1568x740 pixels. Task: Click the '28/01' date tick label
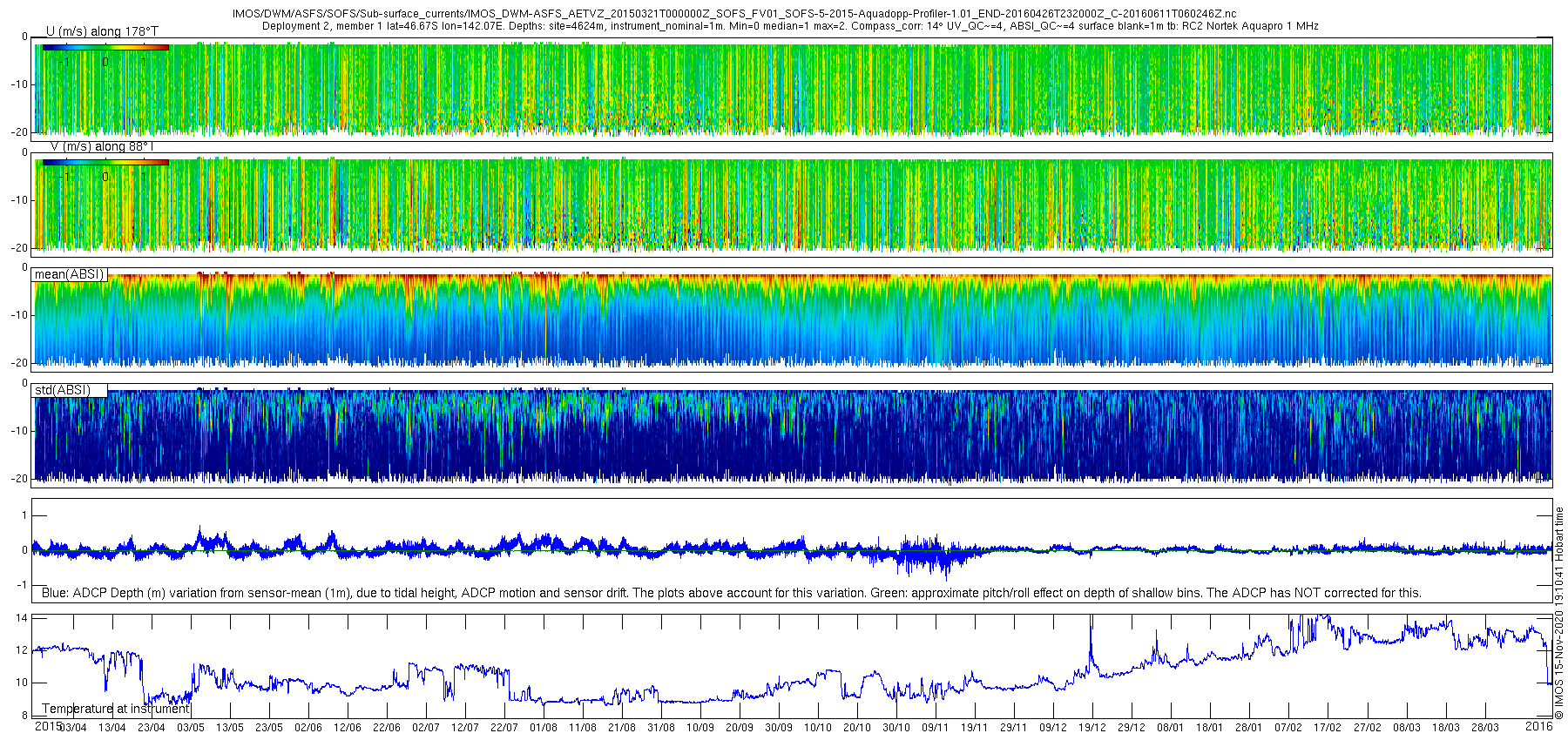click(x=1249, y=728)
